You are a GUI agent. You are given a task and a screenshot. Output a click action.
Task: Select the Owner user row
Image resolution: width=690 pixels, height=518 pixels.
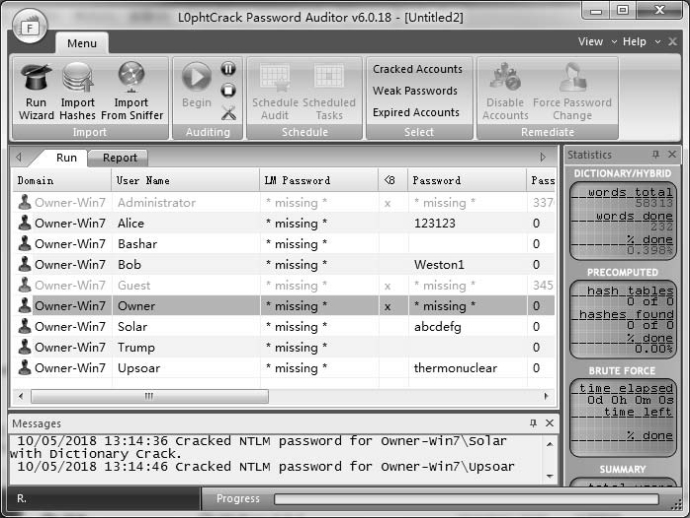click(x=284, y=306)
